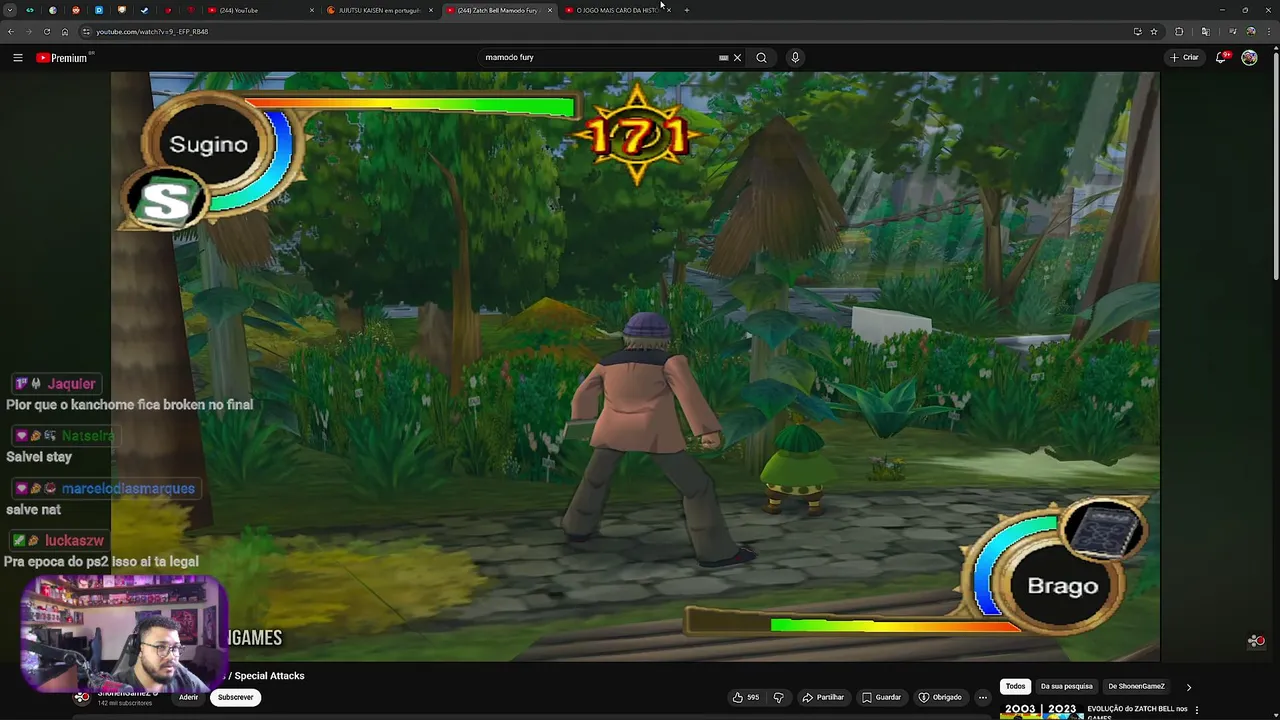Clear the search box with X
The image size is (1280, 720).
point(737,57)
